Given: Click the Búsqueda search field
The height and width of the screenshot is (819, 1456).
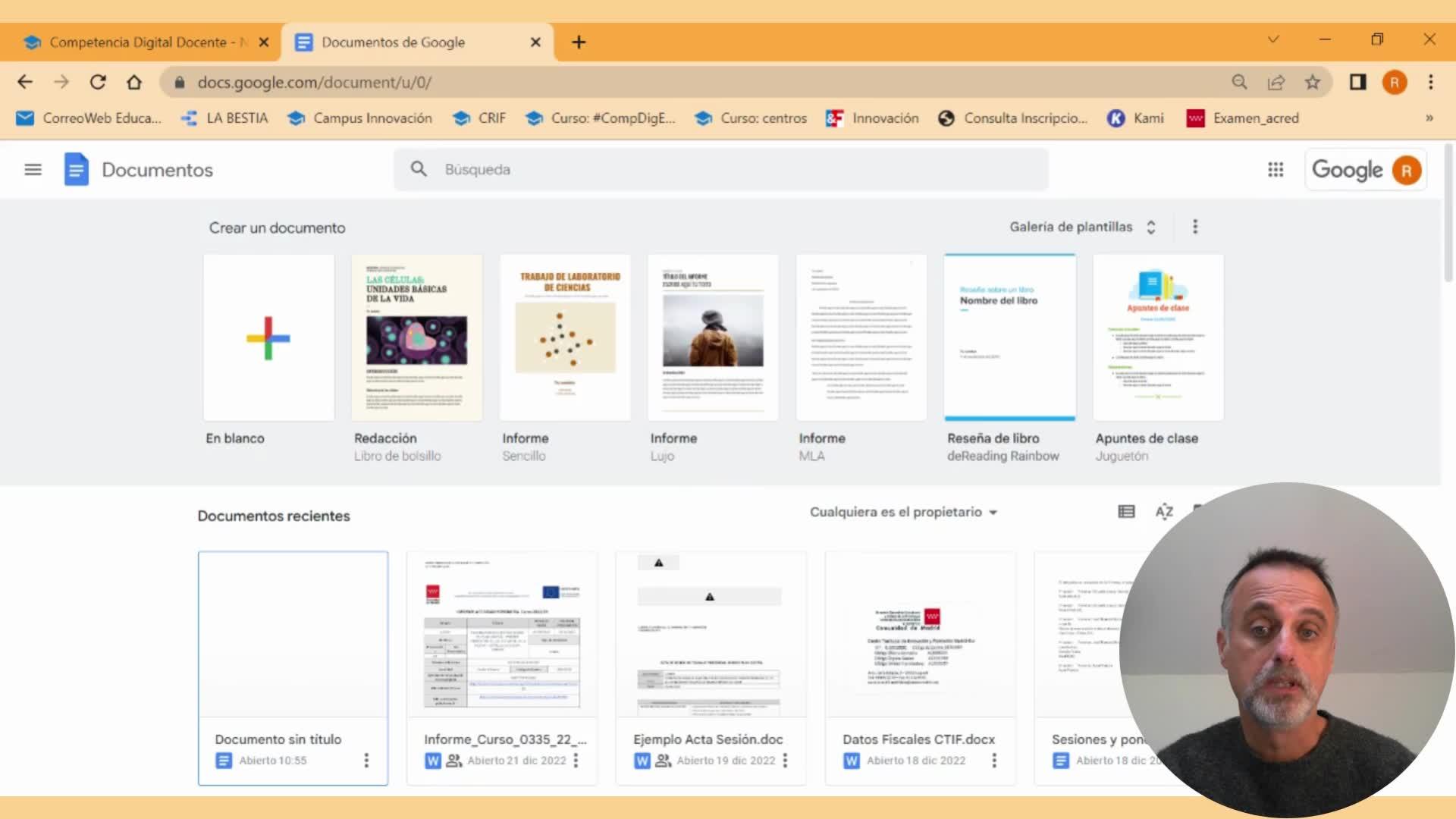Looking at the screenshot, I should pyautogui.click(x=720, y=170).
